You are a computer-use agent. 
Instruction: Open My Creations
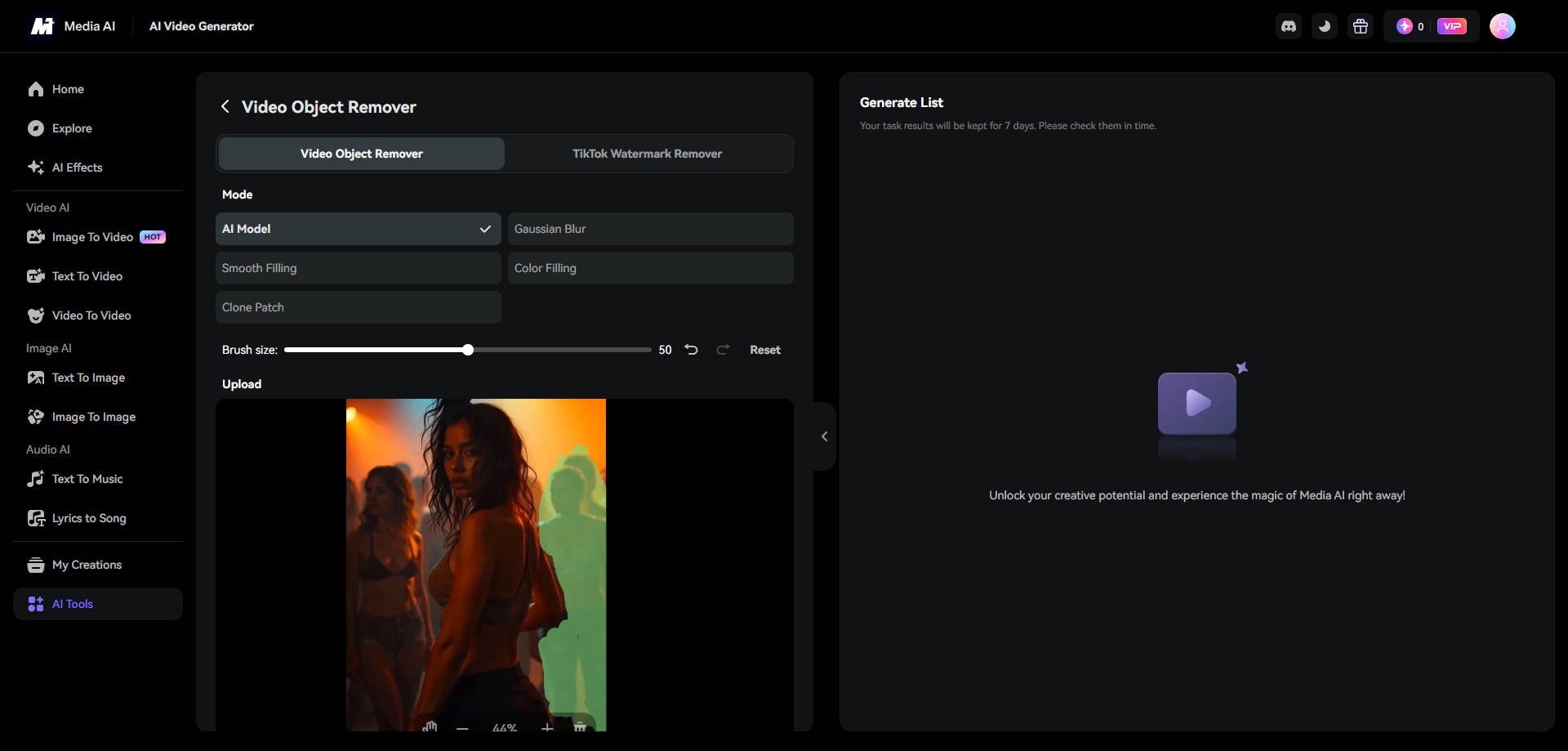(98, 565)
